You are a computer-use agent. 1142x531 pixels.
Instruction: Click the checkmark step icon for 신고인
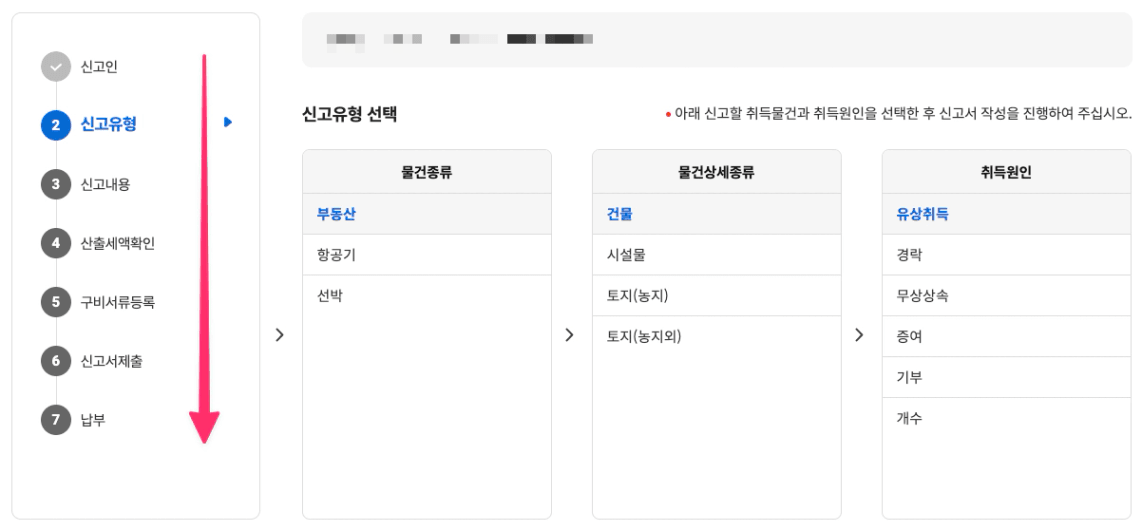tap(56, 67)
